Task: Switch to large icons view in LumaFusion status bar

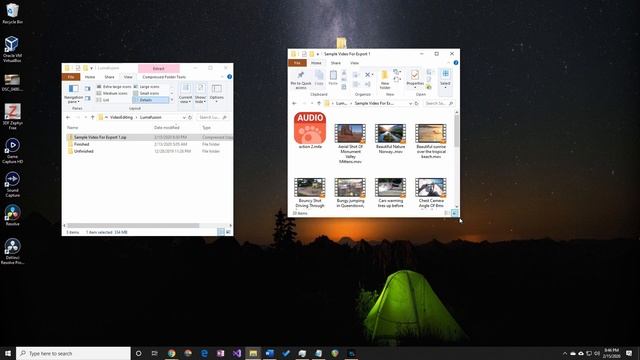Action: (x=228, y=232)
